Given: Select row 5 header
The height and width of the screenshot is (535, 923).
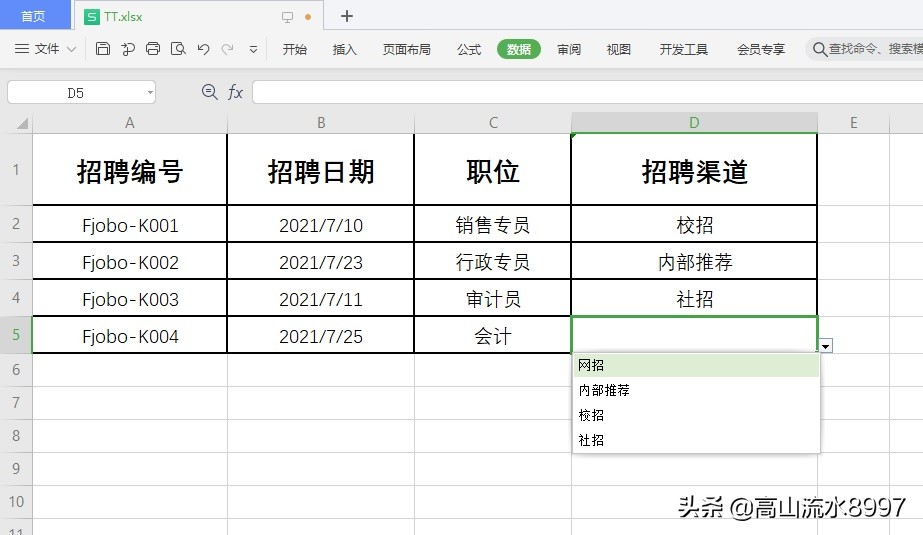Looking at the screenshot, I should point(16,335).
